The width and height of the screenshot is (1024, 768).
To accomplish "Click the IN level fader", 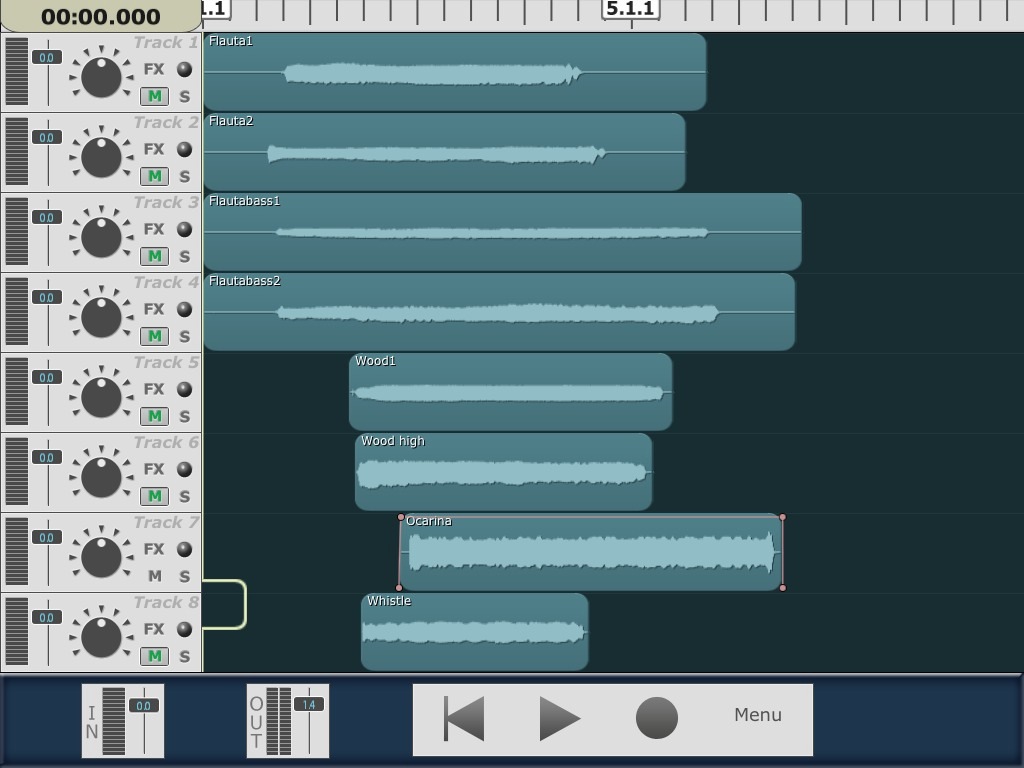I will tap(144, 705).
